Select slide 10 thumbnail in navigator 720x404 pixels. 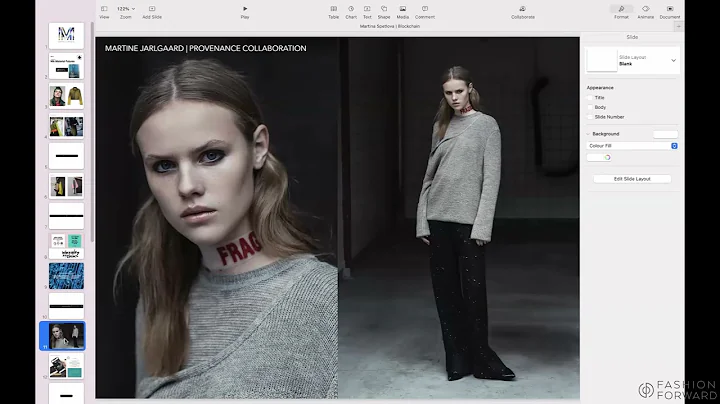pos(66,306)
